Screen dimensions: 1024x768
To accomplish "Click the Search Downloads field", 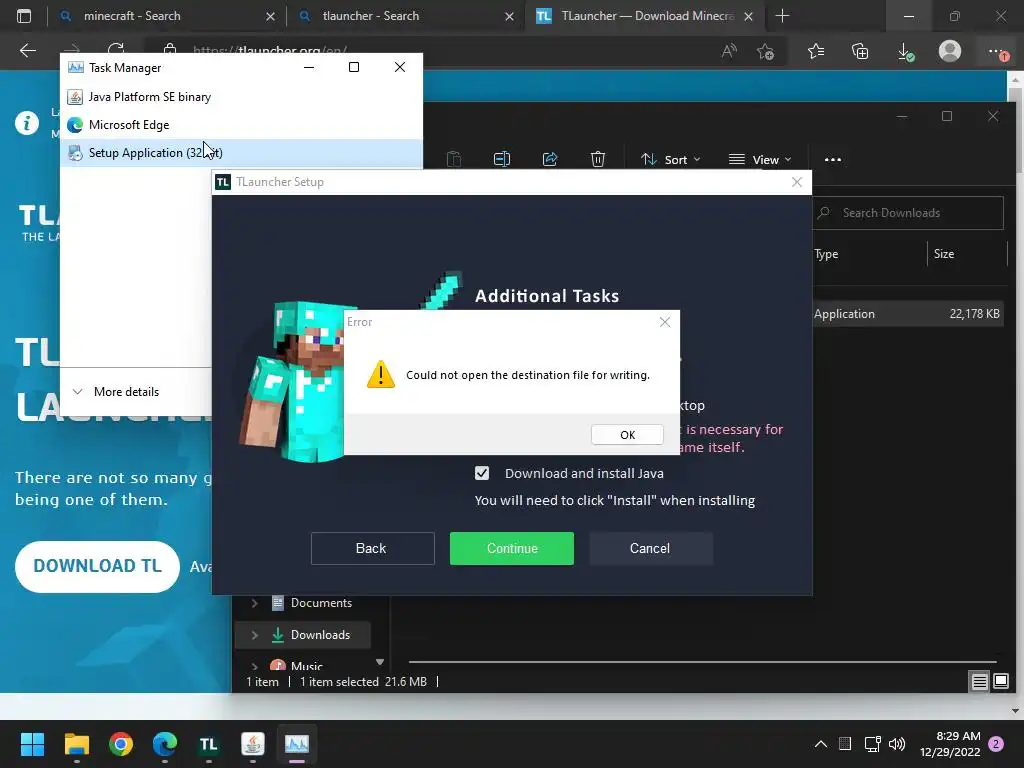I will click(908, 213).
